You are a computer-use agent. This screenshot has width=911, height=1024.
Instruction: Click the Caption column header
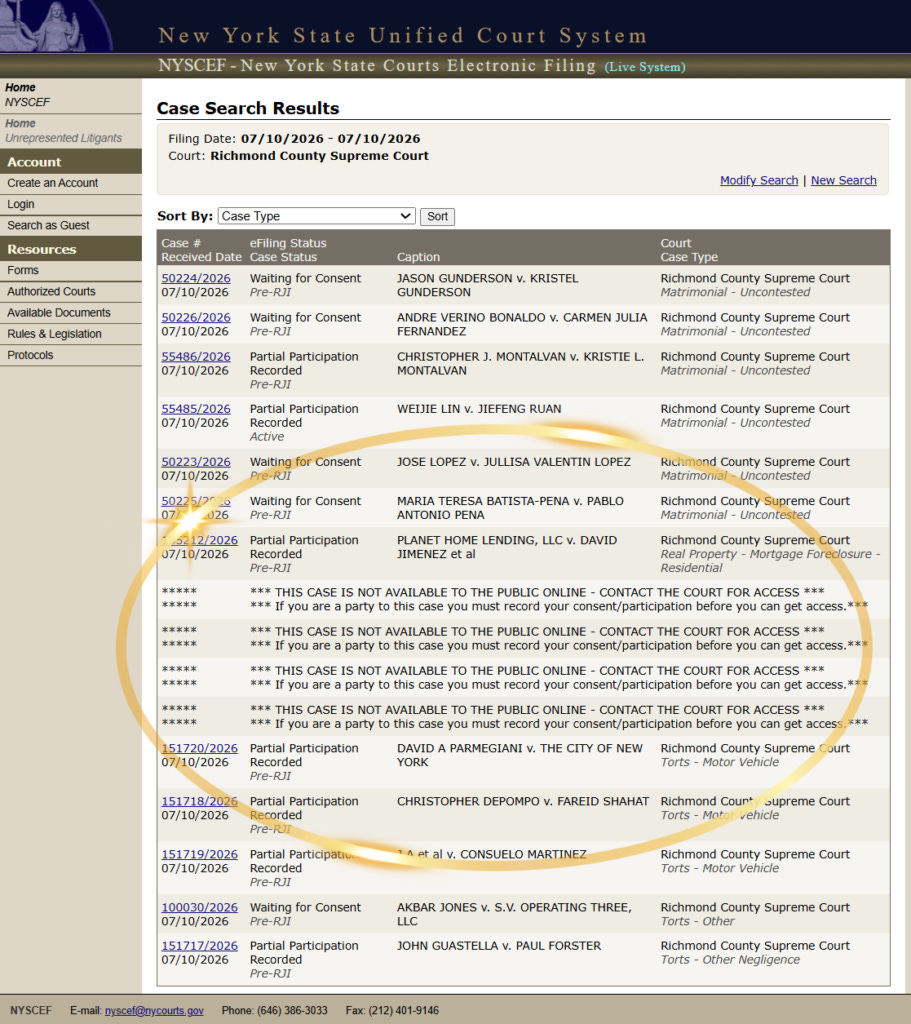pos(418,257)
